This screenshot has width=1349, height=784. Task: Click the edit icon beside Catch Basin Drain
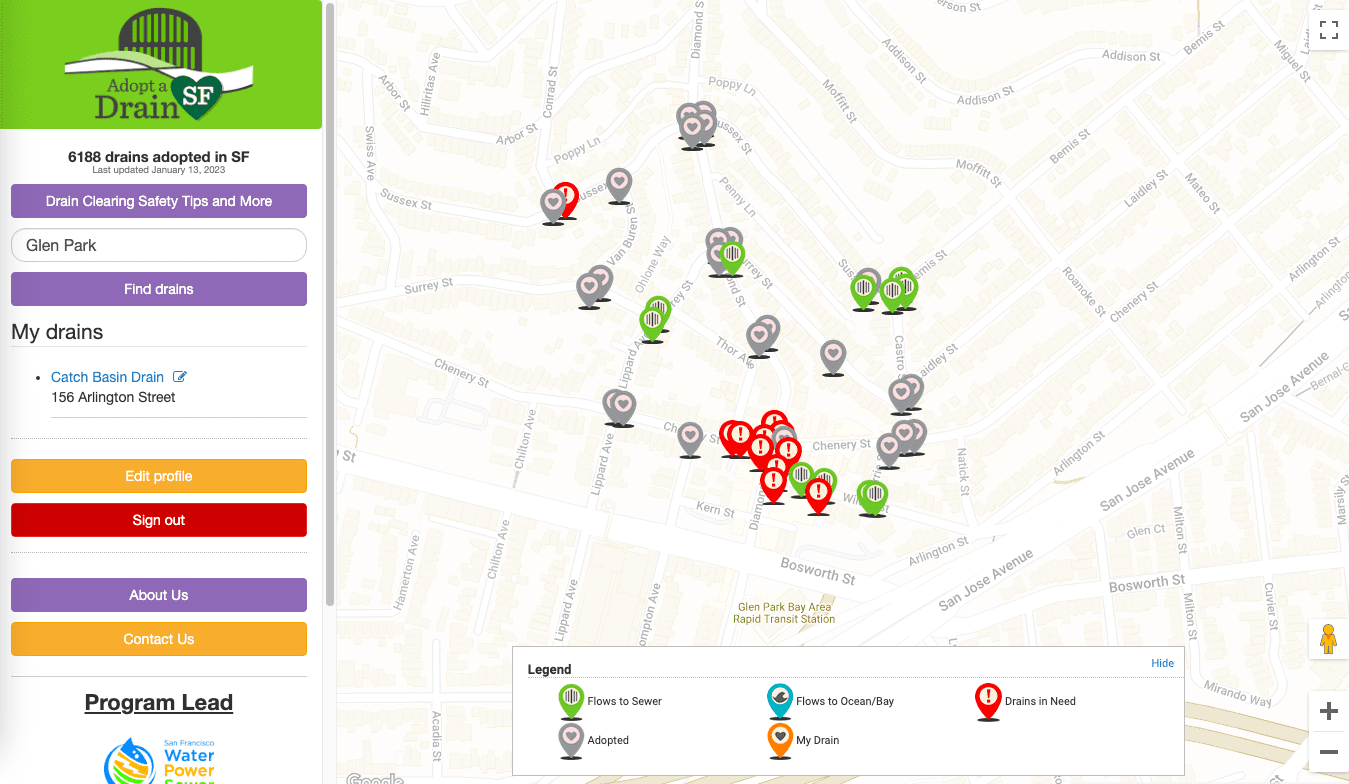pos(180,377)
